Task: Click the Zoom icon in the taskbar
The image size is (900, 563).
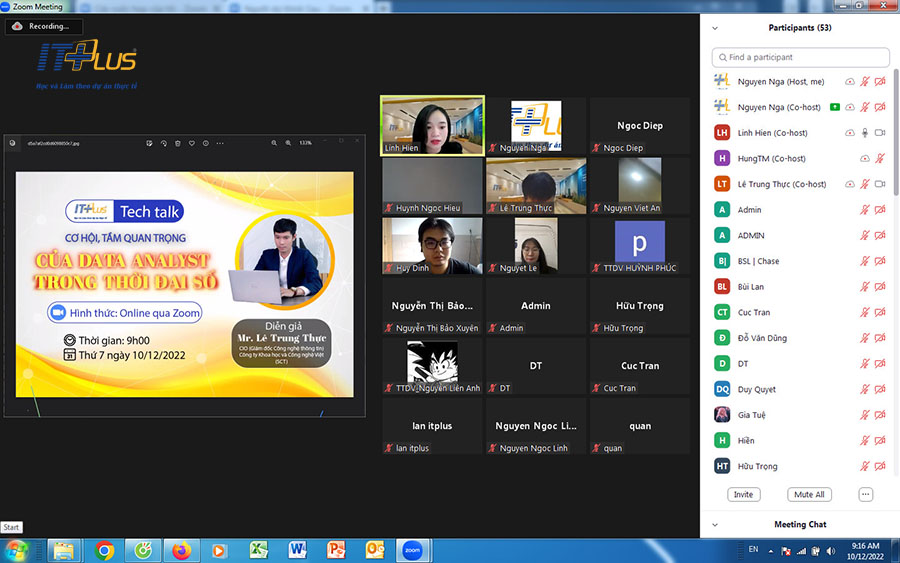Action: tap(411, 550)
